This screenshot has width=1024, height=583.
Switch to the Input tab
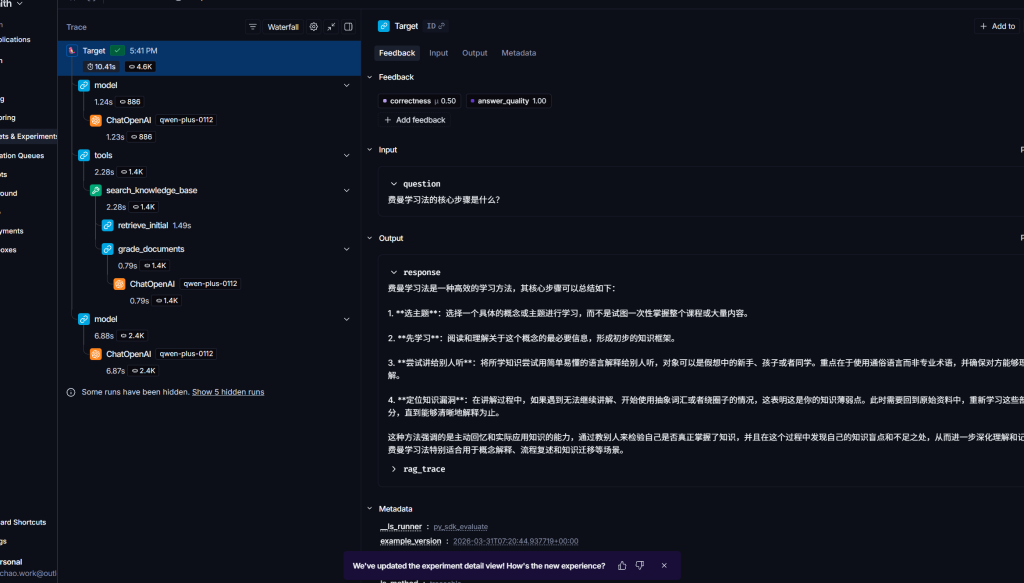tap(438, 53)
